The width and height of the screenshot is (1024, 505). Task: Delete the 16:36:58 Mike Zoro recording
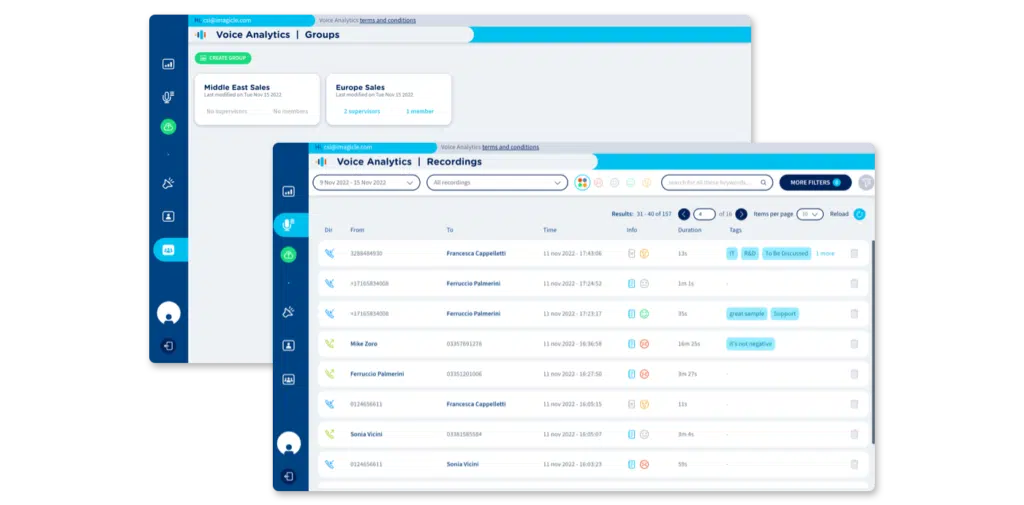[854, 344]
